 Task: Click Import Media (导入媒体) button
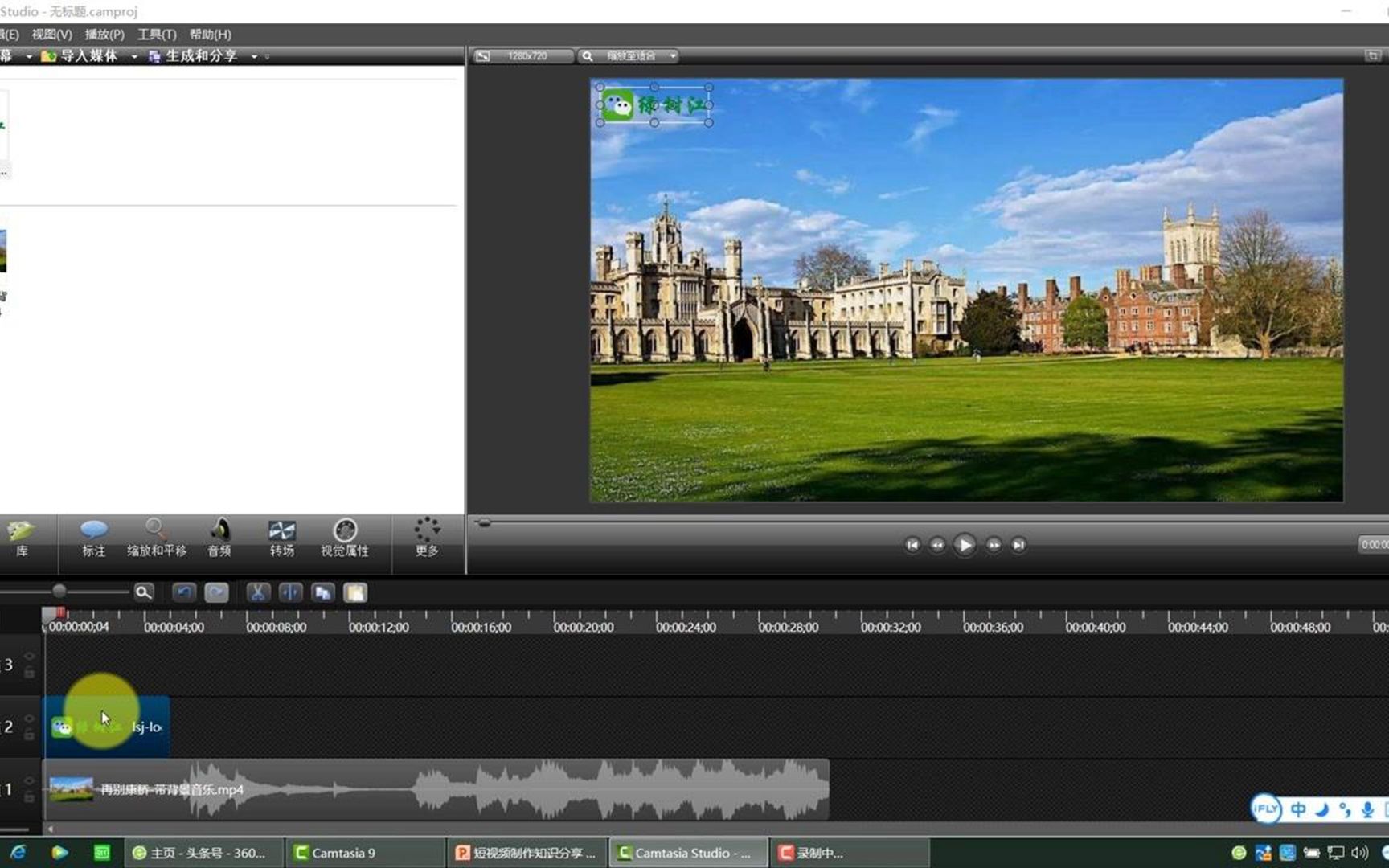(x=80, y=55)
